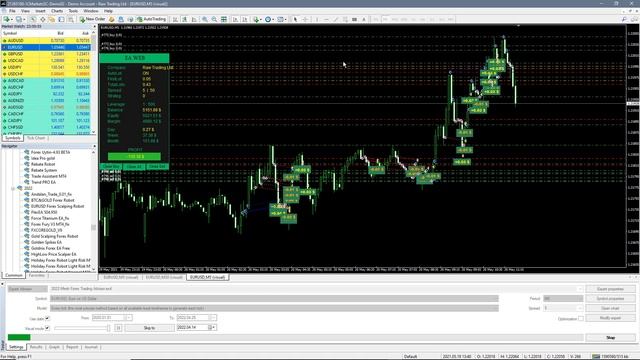This screenshot has height=360, width=640.
Task: Open the Help menu
Action: (x=108, y=11)
